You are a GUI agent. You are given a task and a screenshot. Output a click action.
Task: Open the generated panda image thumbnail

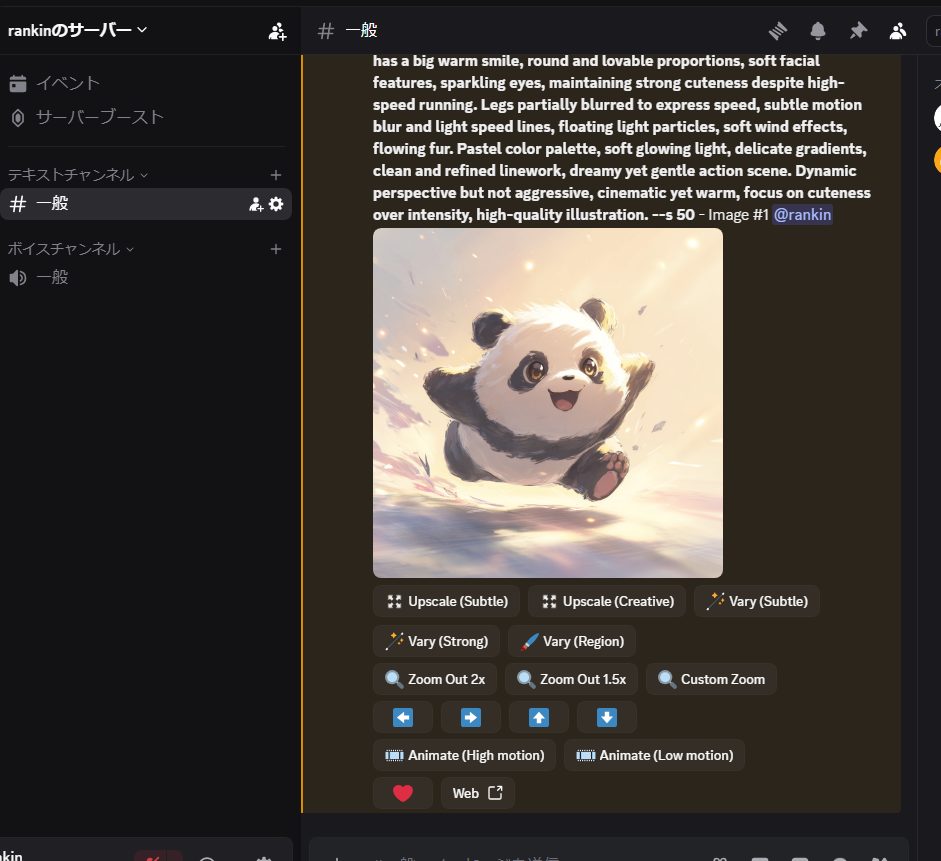click(x=547, y=403)
